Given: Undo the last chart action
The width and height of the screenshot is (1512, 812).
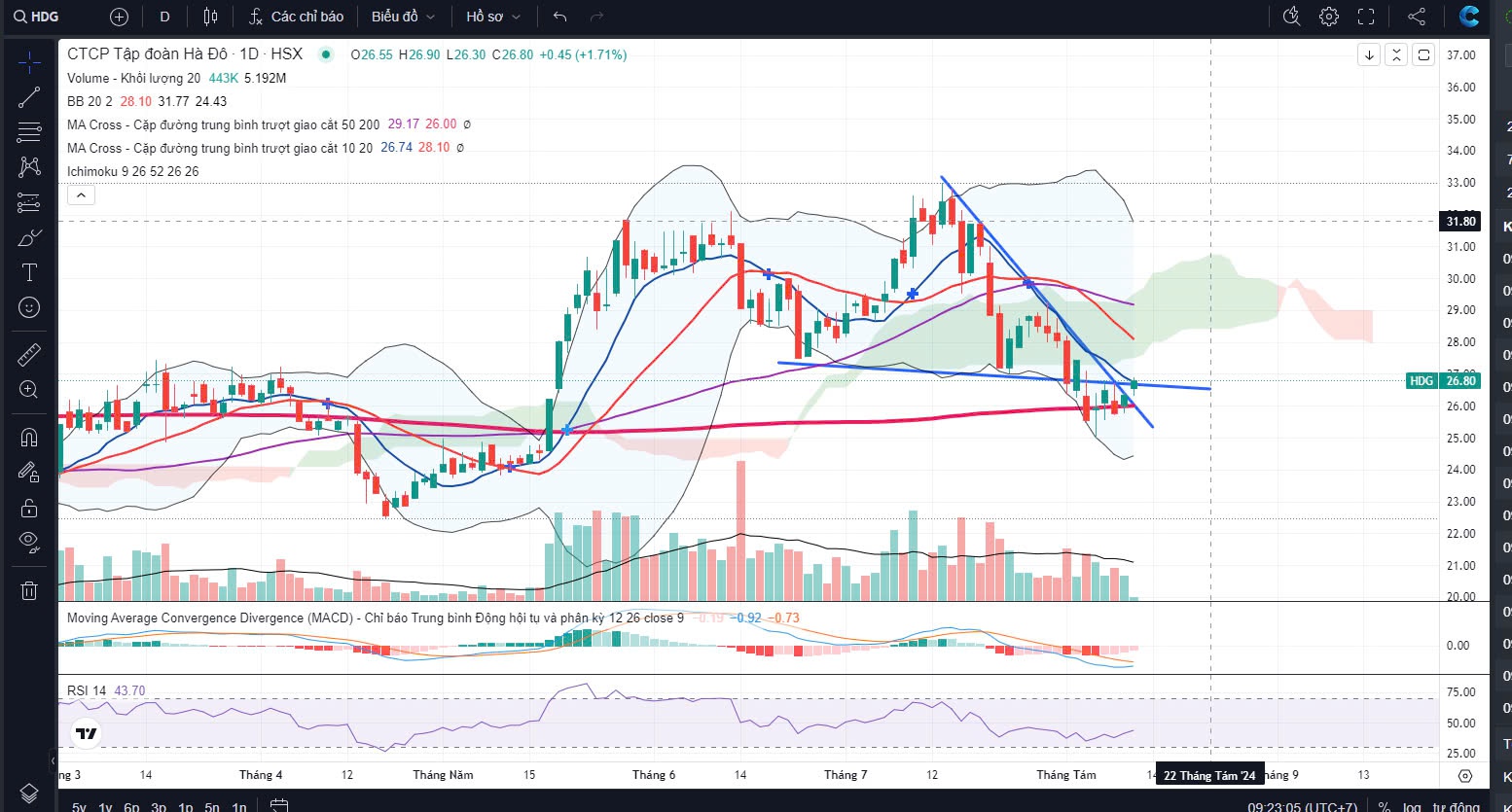Looking at the screenshot, I should point(559,17).
